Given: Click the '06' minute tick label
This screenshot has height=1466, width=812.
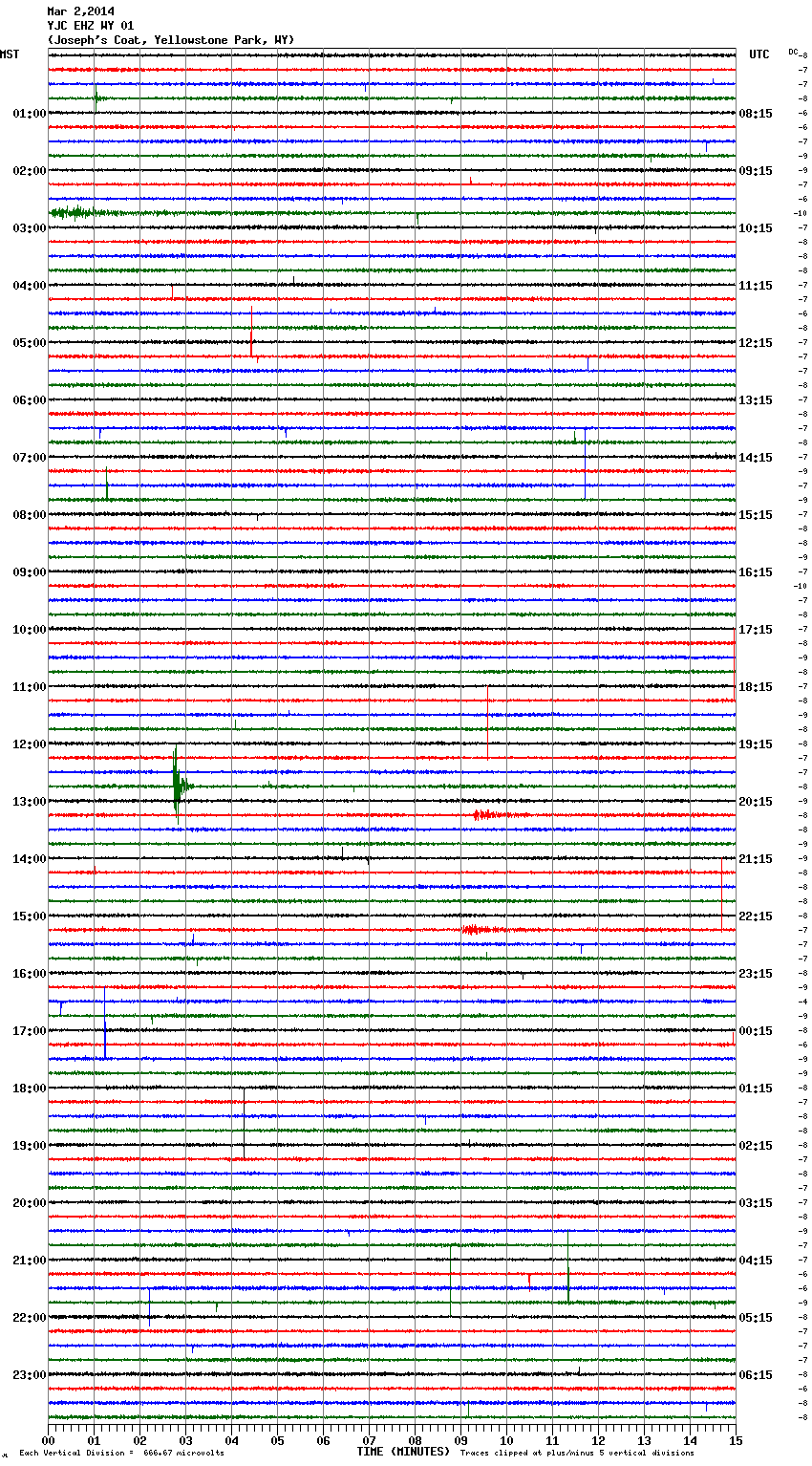Looking at the screenshot, I should pyautogui.click(x=324, y=1440).
